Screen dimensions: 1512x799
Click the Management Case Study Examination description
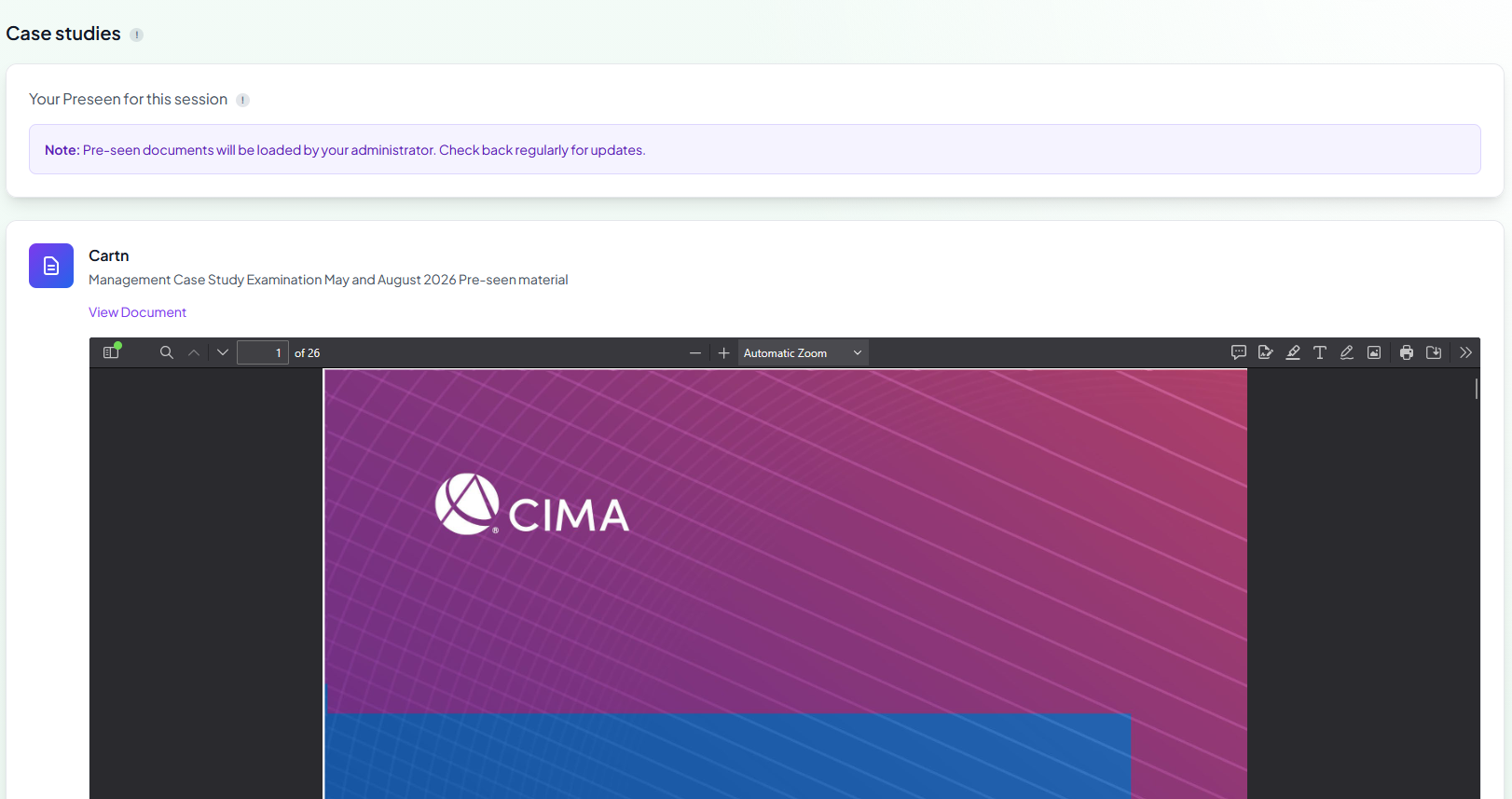[328, 280]
